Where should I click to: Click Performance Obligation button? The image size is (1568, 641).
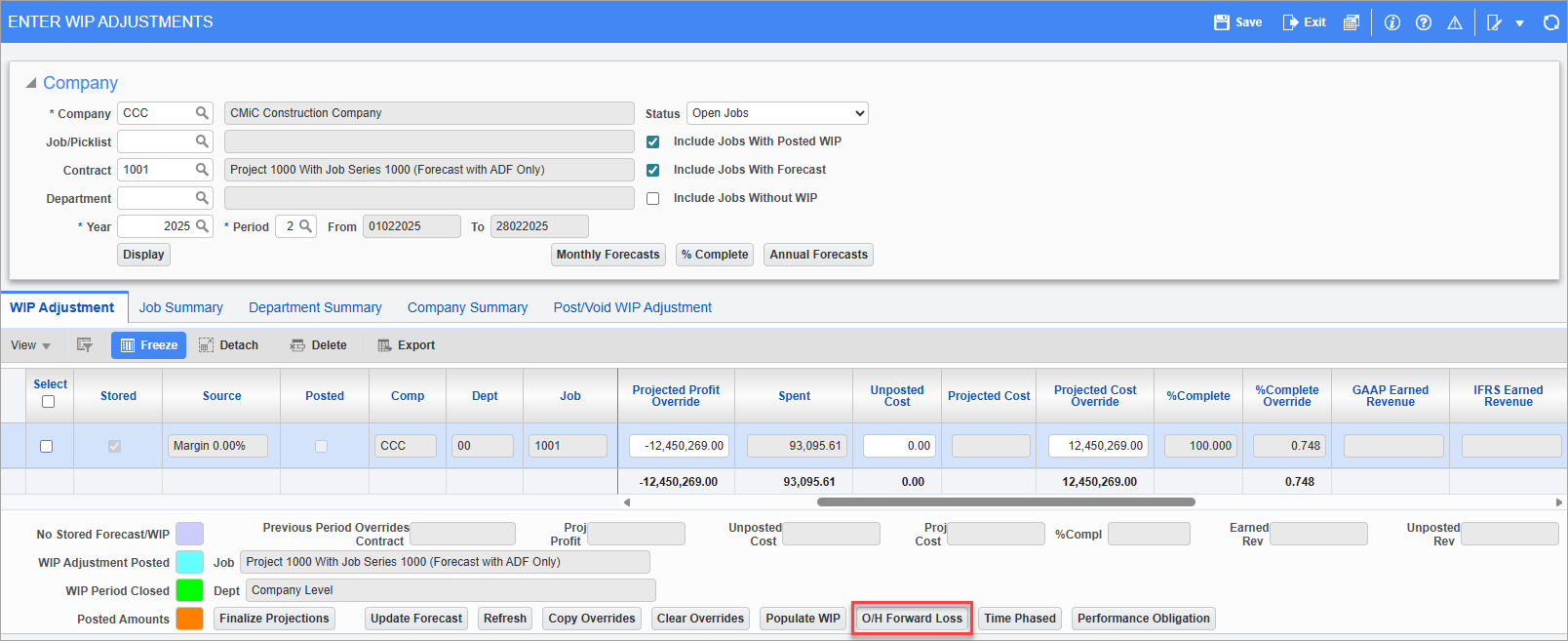tap(1144, 619)
